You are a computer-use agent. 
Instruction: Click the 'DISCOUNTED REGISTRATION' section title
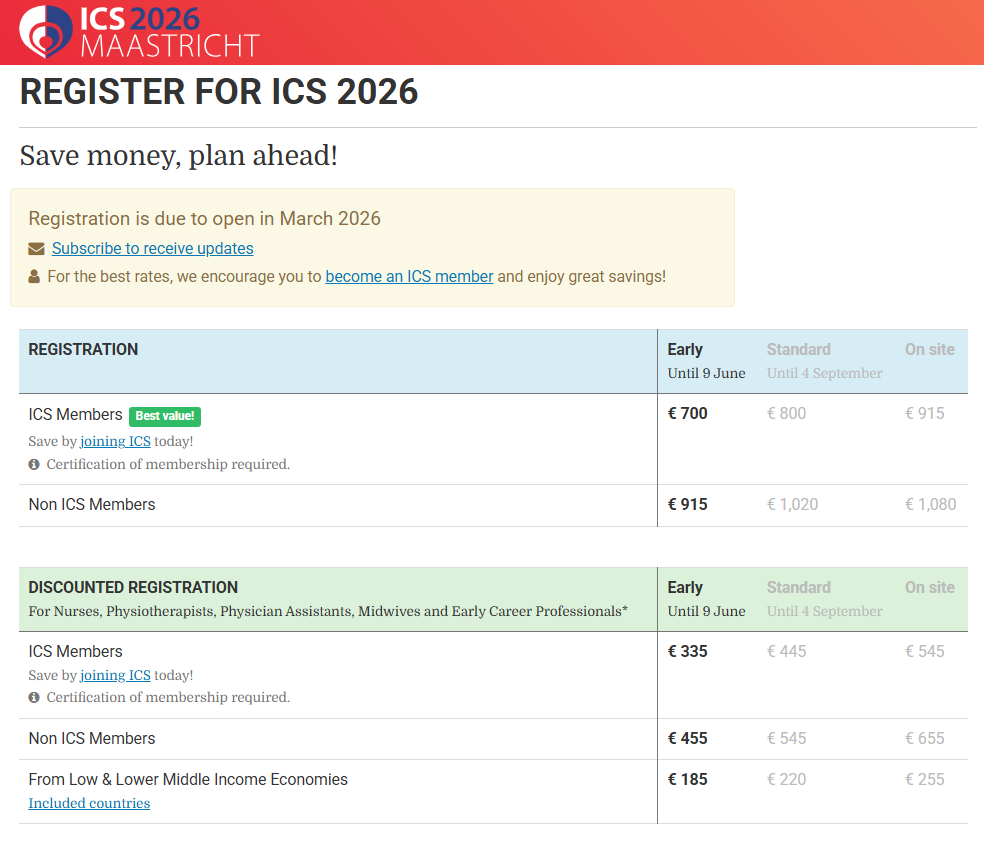tap(133, 588)
